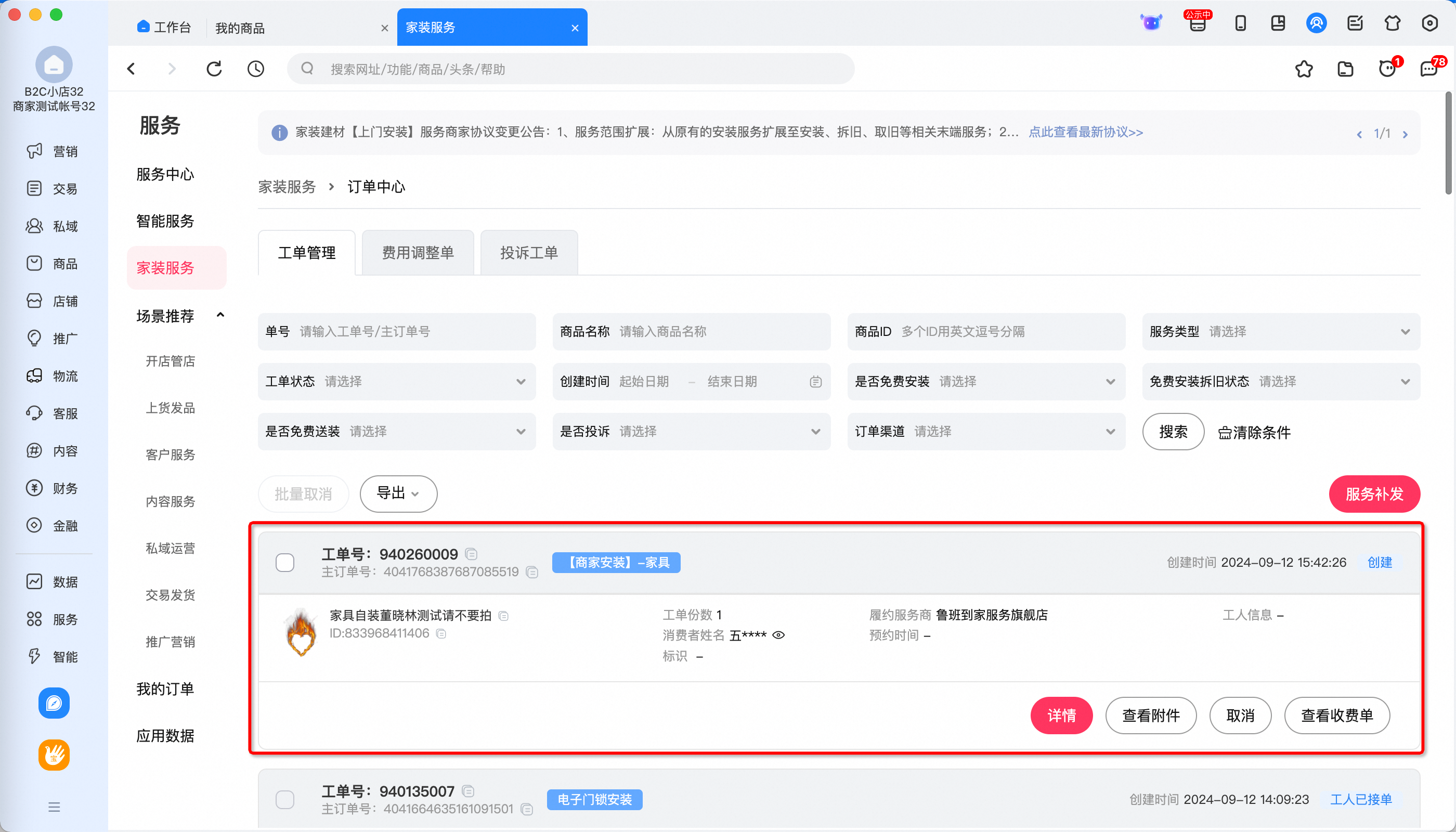Select checkbox for work order 940260009
The image size is (1456, 832).
pos(284,563)
